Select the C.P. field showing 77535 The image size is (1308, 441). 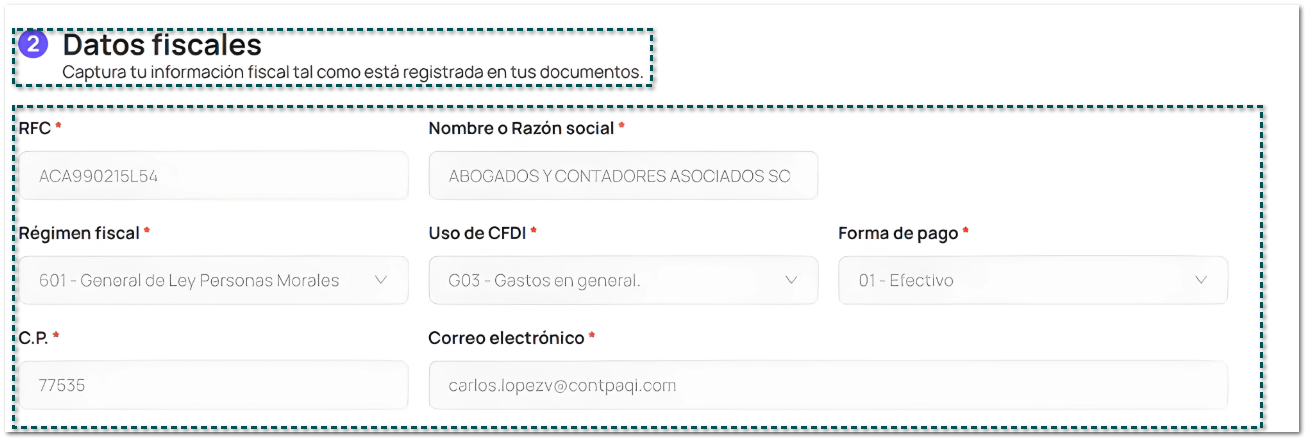click(x=213, y=385)
